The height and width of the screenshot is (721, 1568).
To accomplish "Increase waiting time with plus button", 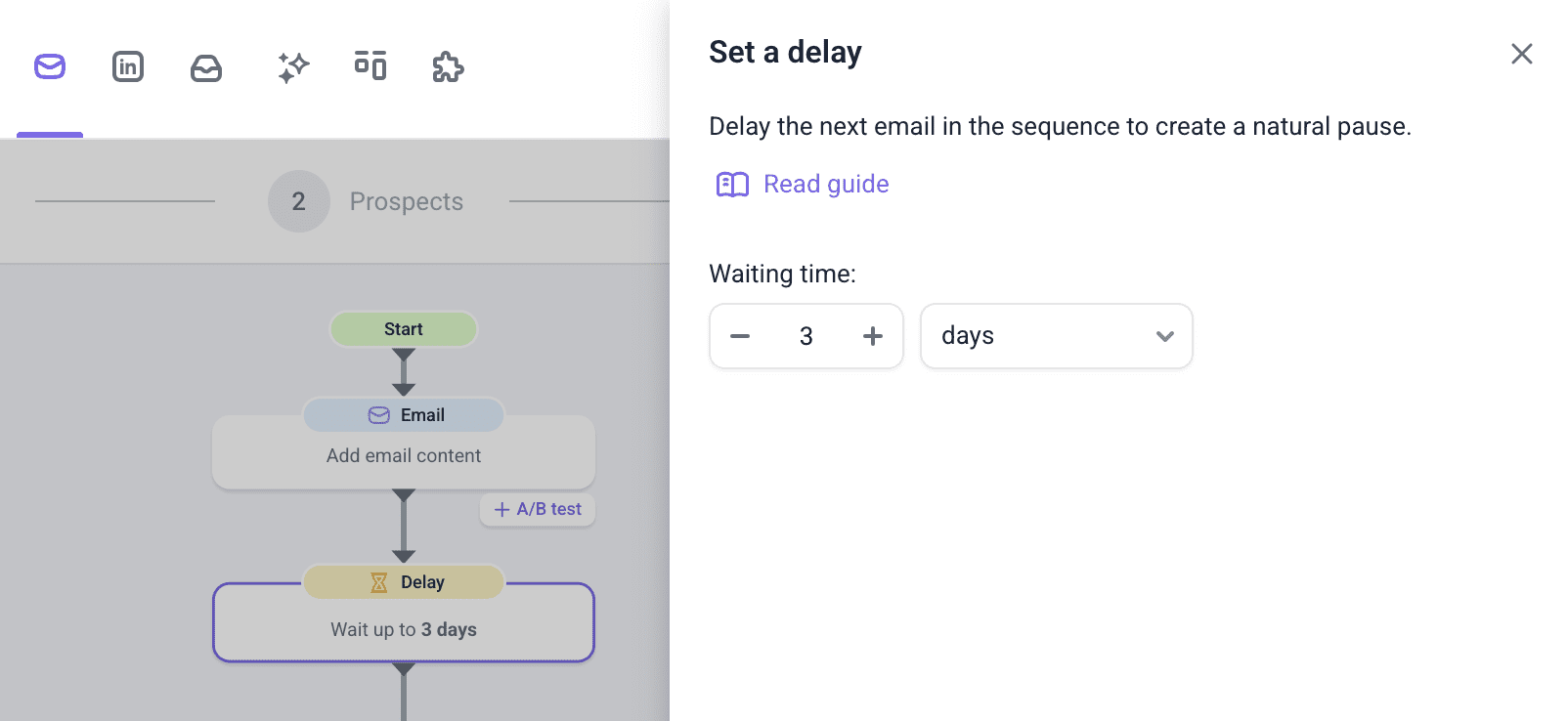I will pyautogui.click(x=873, y=336).
